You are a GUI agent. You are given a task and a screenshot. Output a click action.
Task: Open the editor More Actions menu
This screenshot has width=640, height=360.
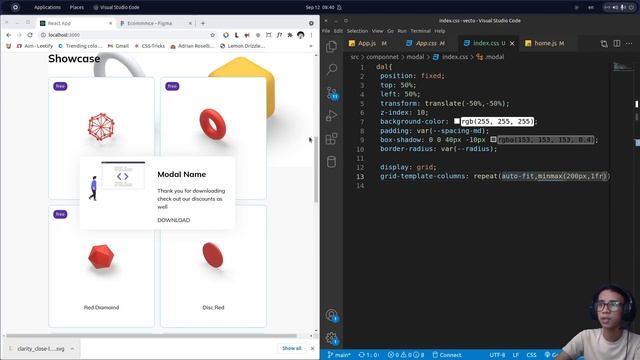629,43
